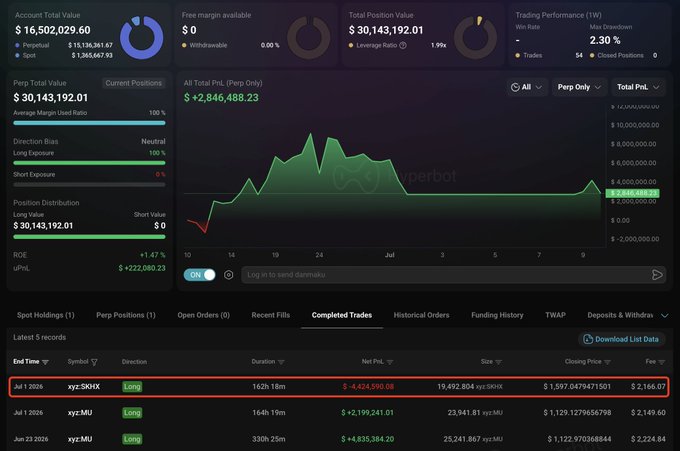
Task: Click the send danmaku arrow icon
Action: tap(657, 275)
